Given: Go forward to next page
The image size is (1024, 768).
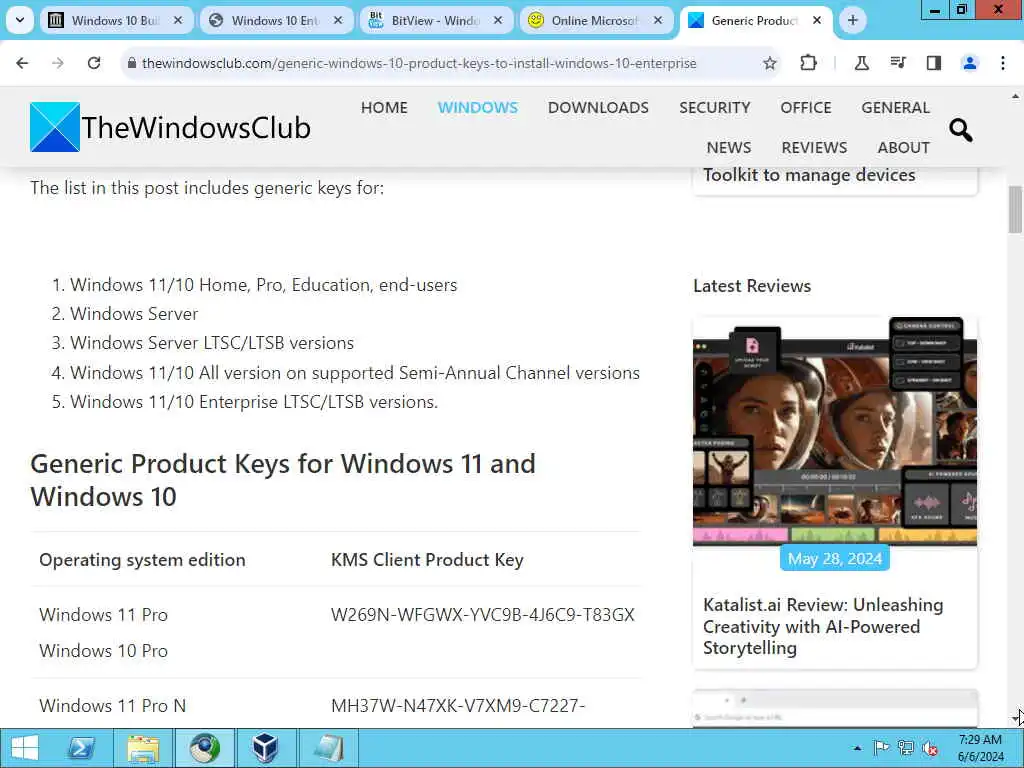Looking at the screenshot, I should [x=58, y=63].
